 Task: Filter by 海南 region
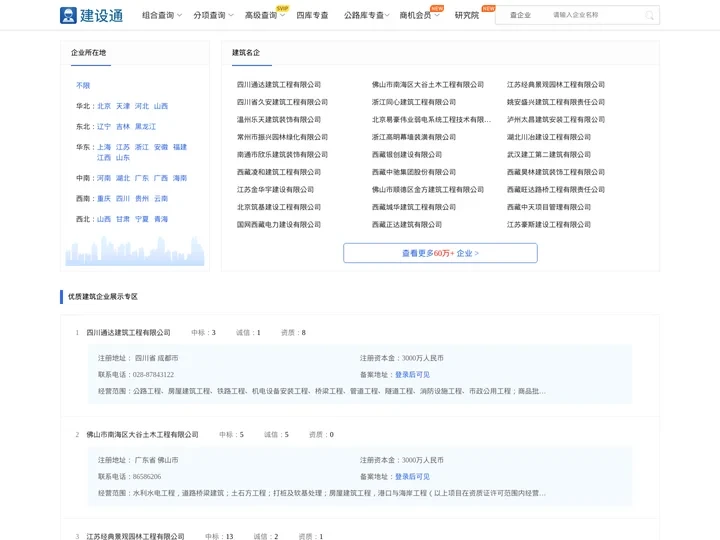pos(180,178)
